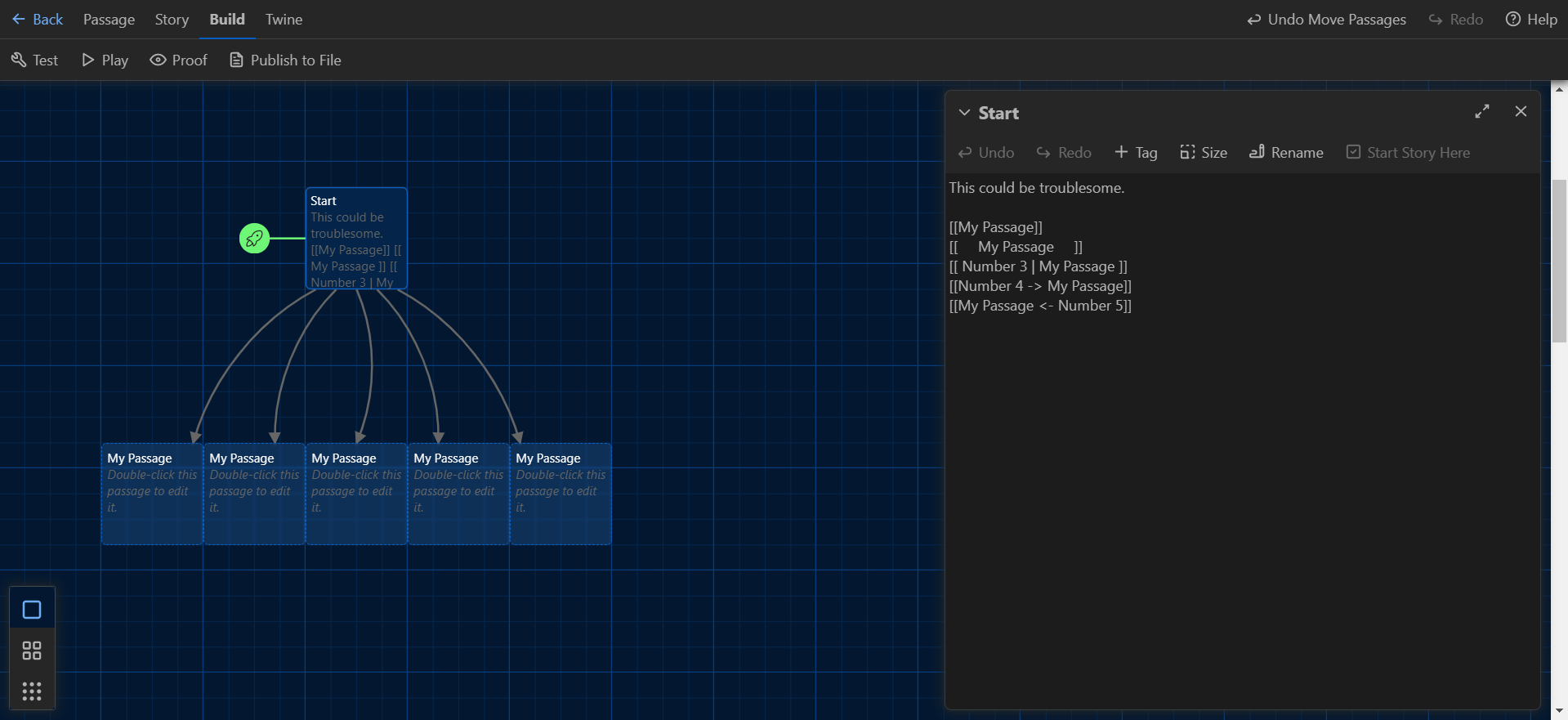Click the vertical scrollbar thumb
This screenshot has width=1568, height=720.
point(1559,261)
